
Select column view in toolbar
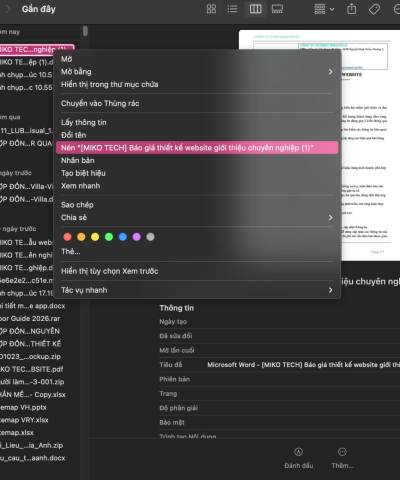256,9
